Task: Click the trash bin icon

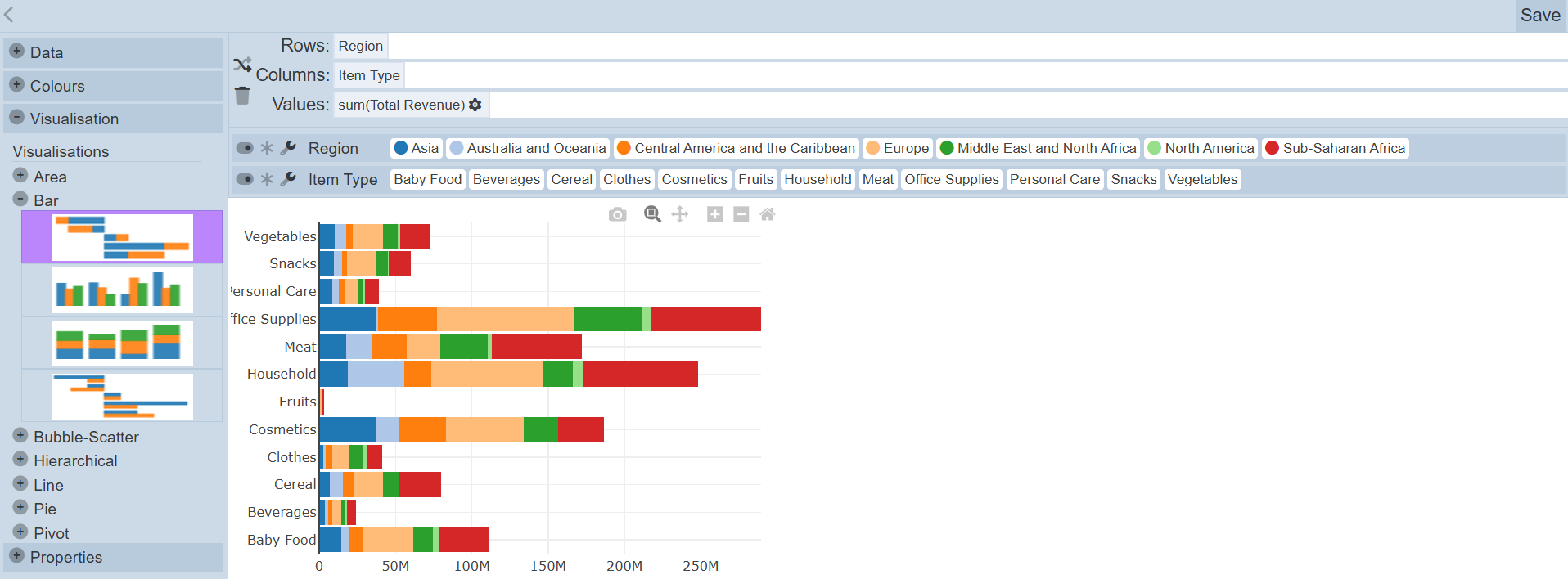Action: click(x=242, y=96)
